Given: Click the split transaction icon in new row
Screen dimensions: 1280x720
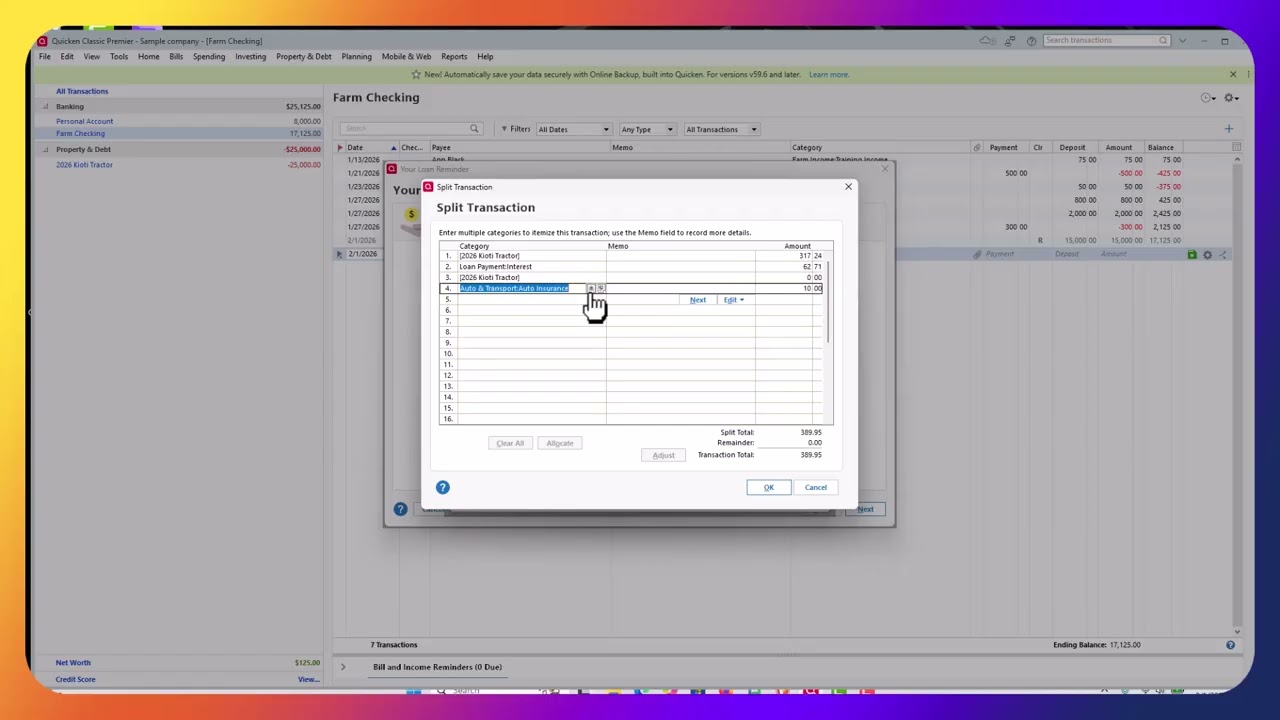Looking at the screenshot, I should coord(1222,254).
